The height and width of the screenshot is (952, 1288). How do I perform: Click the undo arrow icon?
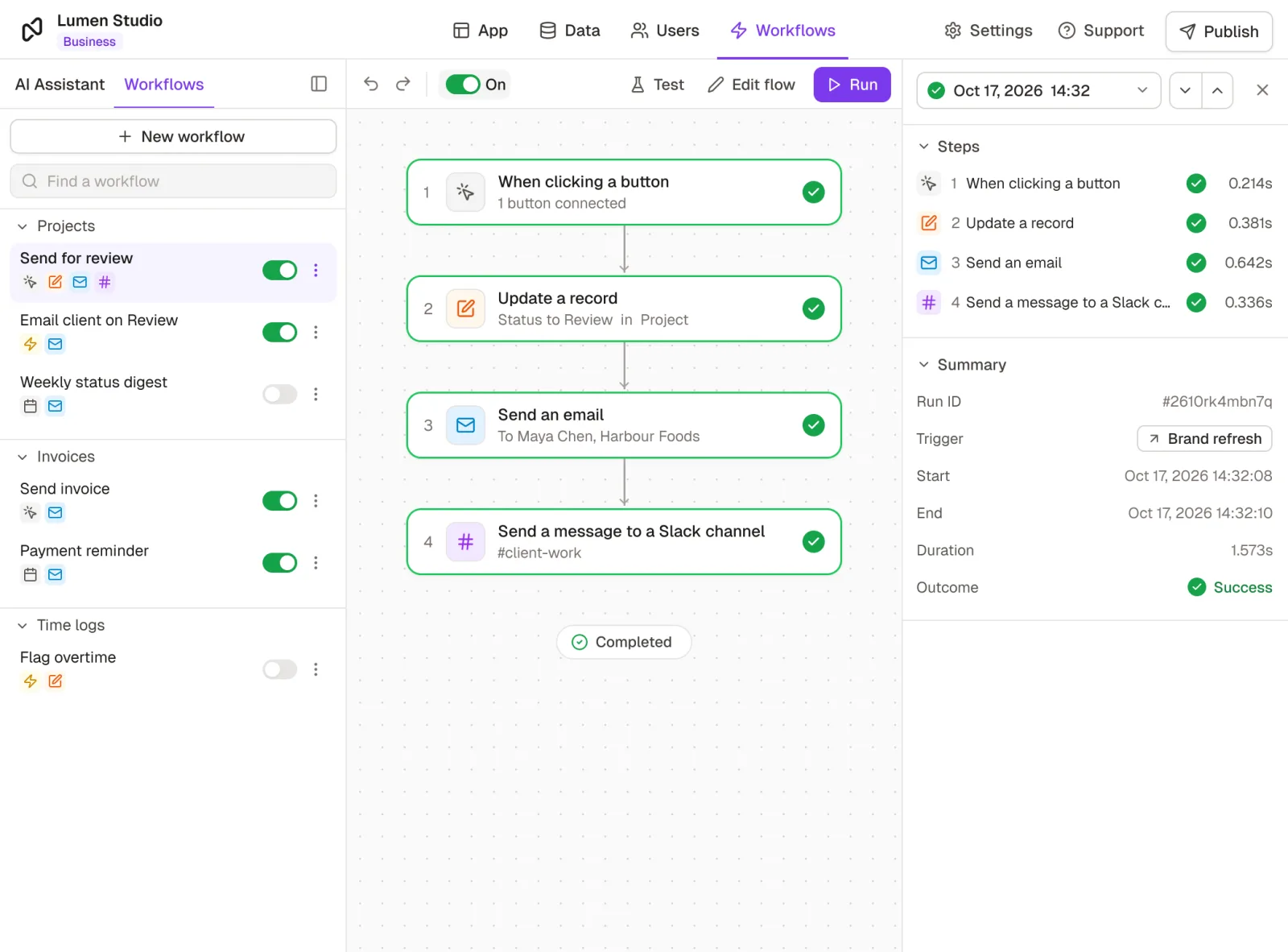[x=370, y=84]
